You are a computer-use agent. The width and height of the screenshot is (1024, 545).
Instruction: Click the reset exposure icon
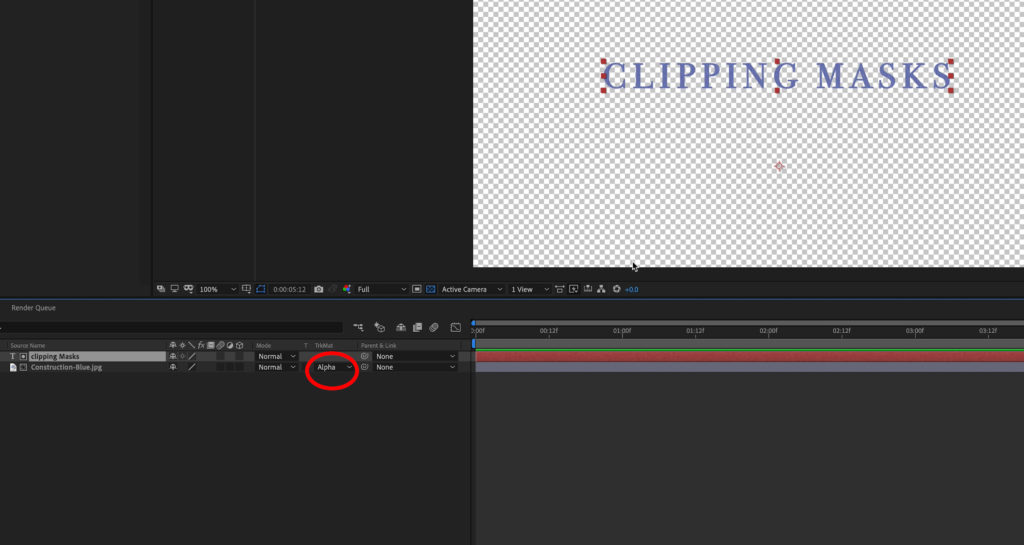click(617, 289)
